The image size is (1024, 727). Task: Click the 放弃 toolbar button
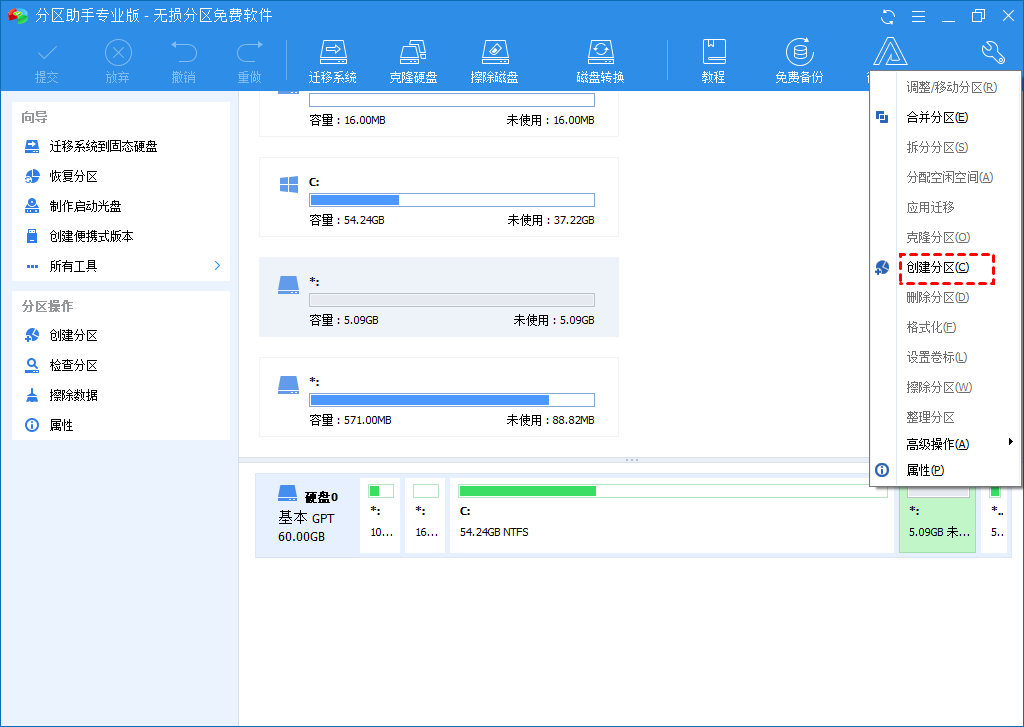[x=118, y=62]
